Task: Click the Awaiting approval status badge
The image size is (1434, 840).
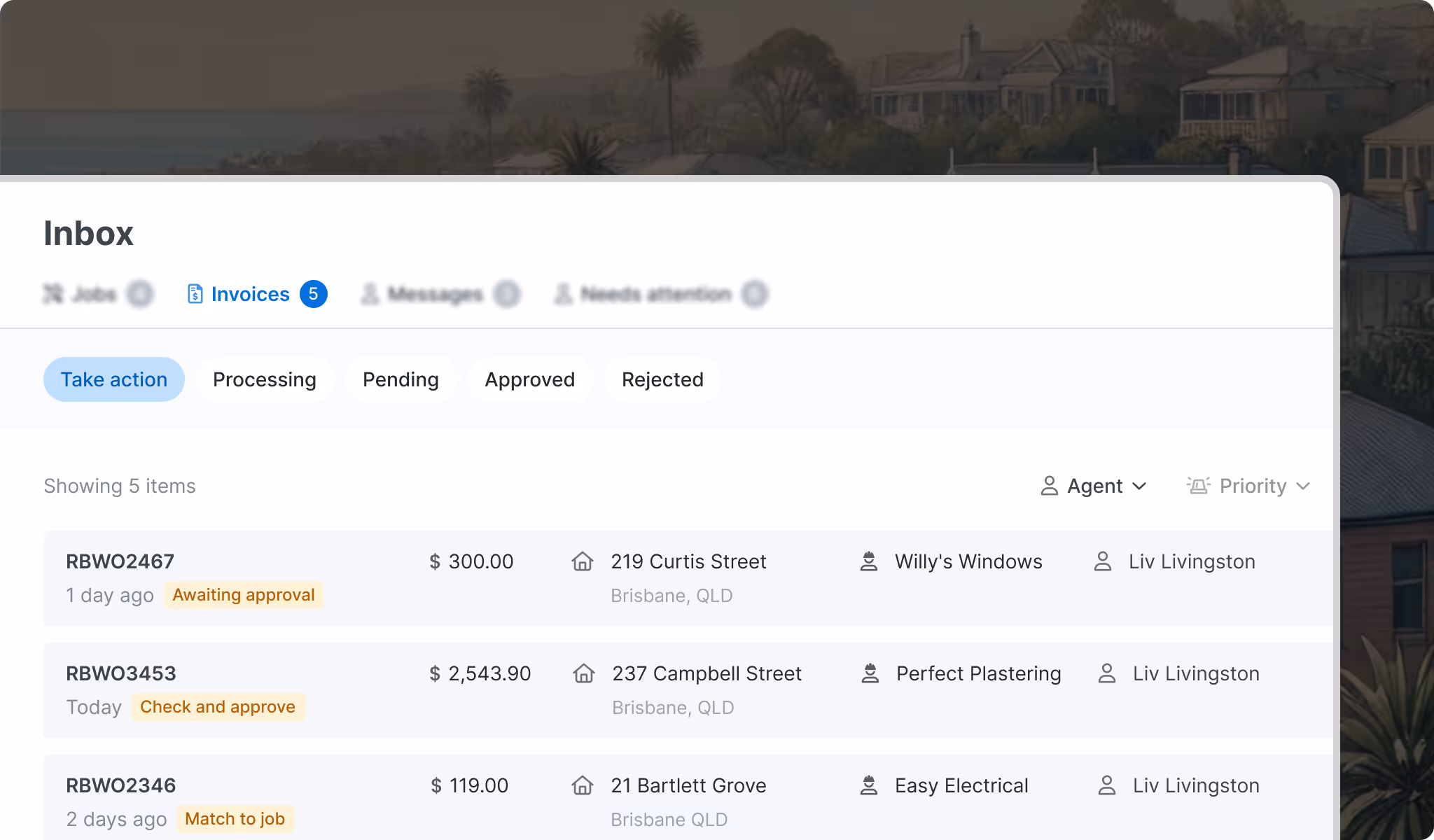Action: coord(244,595)
